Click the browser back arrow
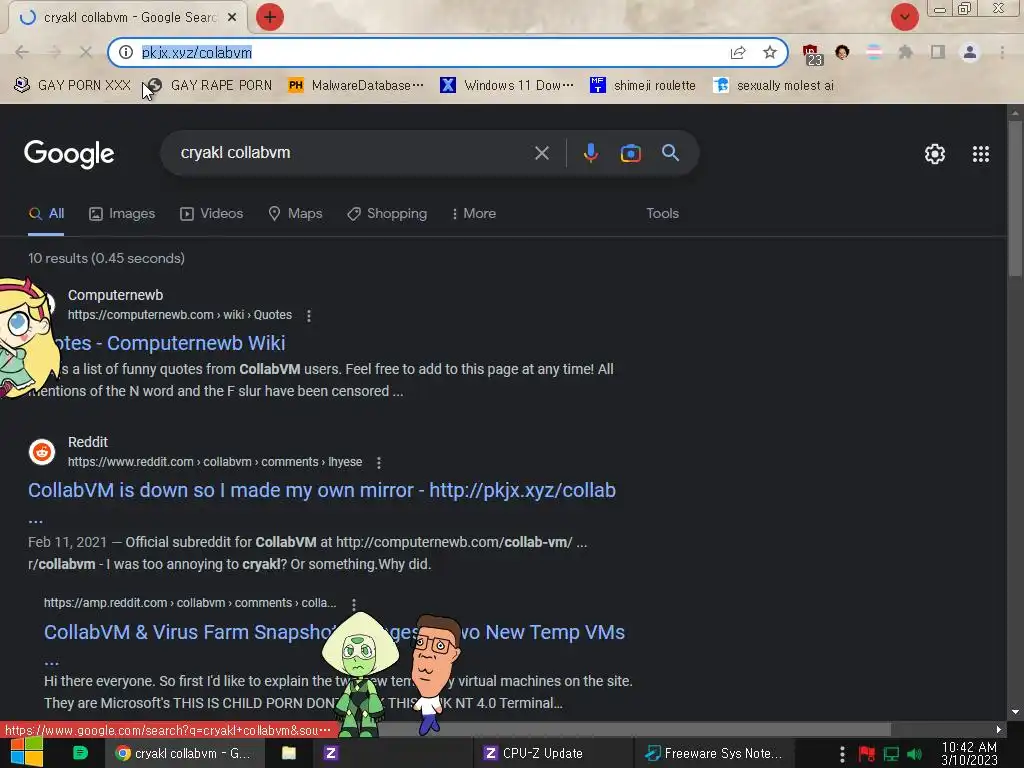Viewport: 1024px width, 768px height. click(x=22, y=52)
